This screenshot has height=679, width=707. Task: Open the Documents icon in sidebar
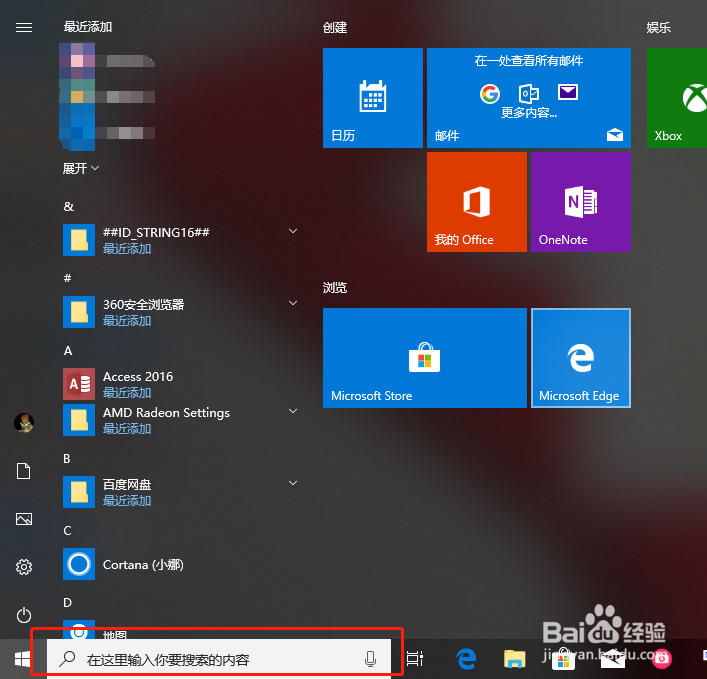coord(24,471)
